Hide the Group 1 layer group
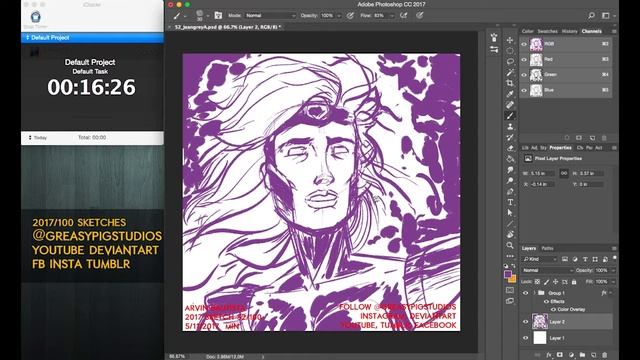640x360 pixels. point(526,293)
